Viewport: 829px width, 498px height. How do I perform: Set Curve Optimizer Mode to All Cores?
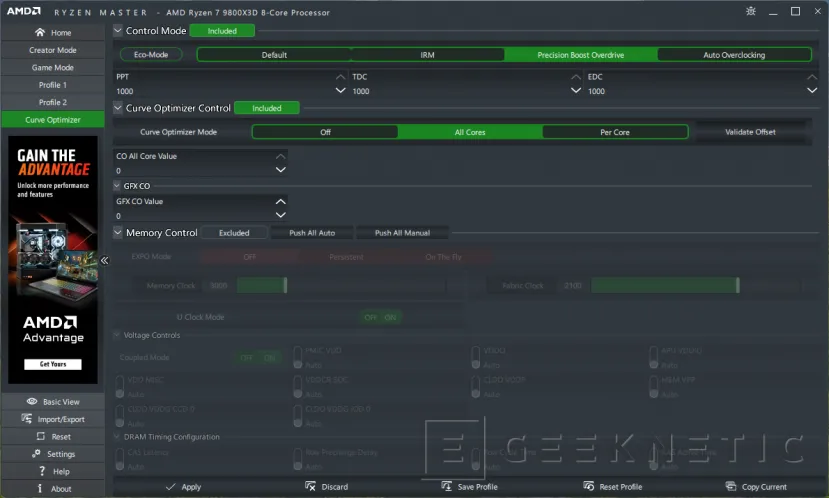coord(470,132)
